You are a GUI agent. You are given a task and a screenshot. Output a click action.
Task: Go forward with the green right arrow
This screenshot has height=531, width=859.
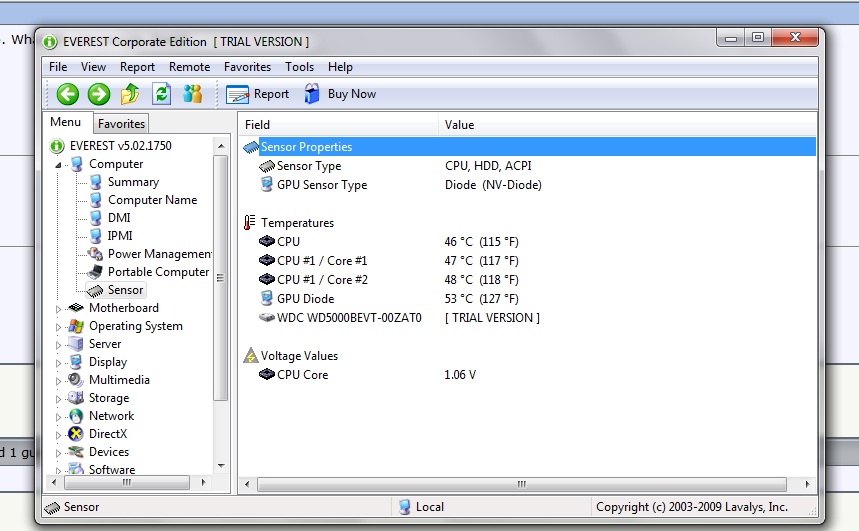click(x=99, y=94)
